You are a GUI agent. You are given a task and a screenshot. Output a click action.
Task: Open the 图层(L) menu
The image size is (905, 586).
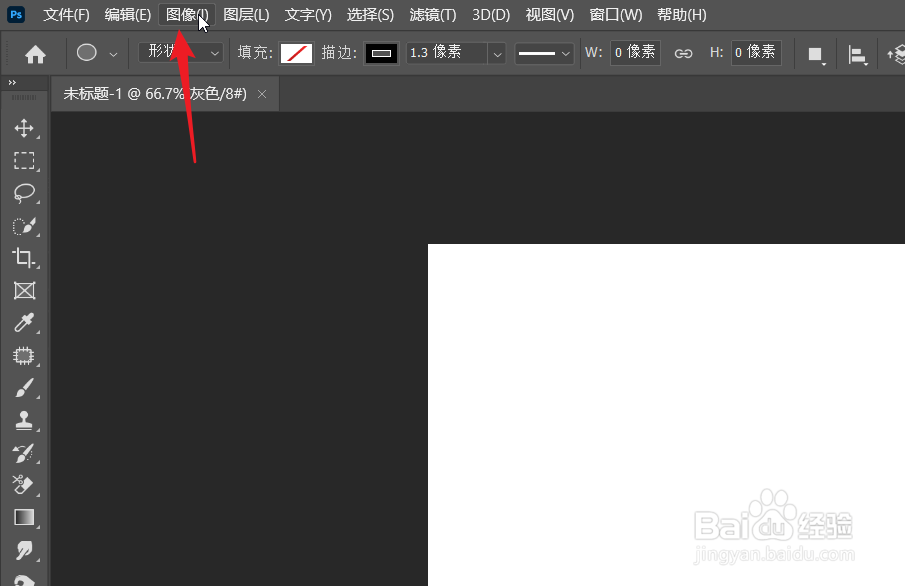click(246, 14)
